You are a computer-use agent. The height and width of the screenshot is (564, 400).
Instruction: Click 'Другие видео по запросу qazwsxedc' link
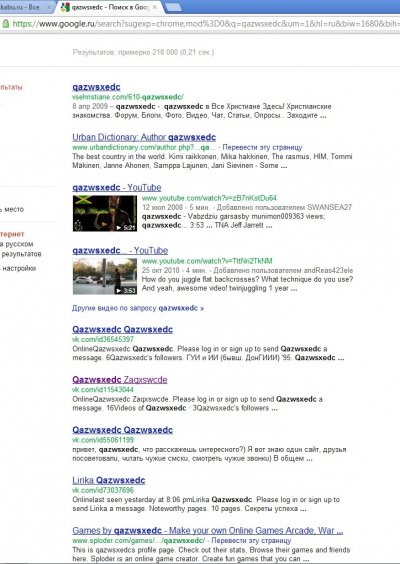click(138, 308)
